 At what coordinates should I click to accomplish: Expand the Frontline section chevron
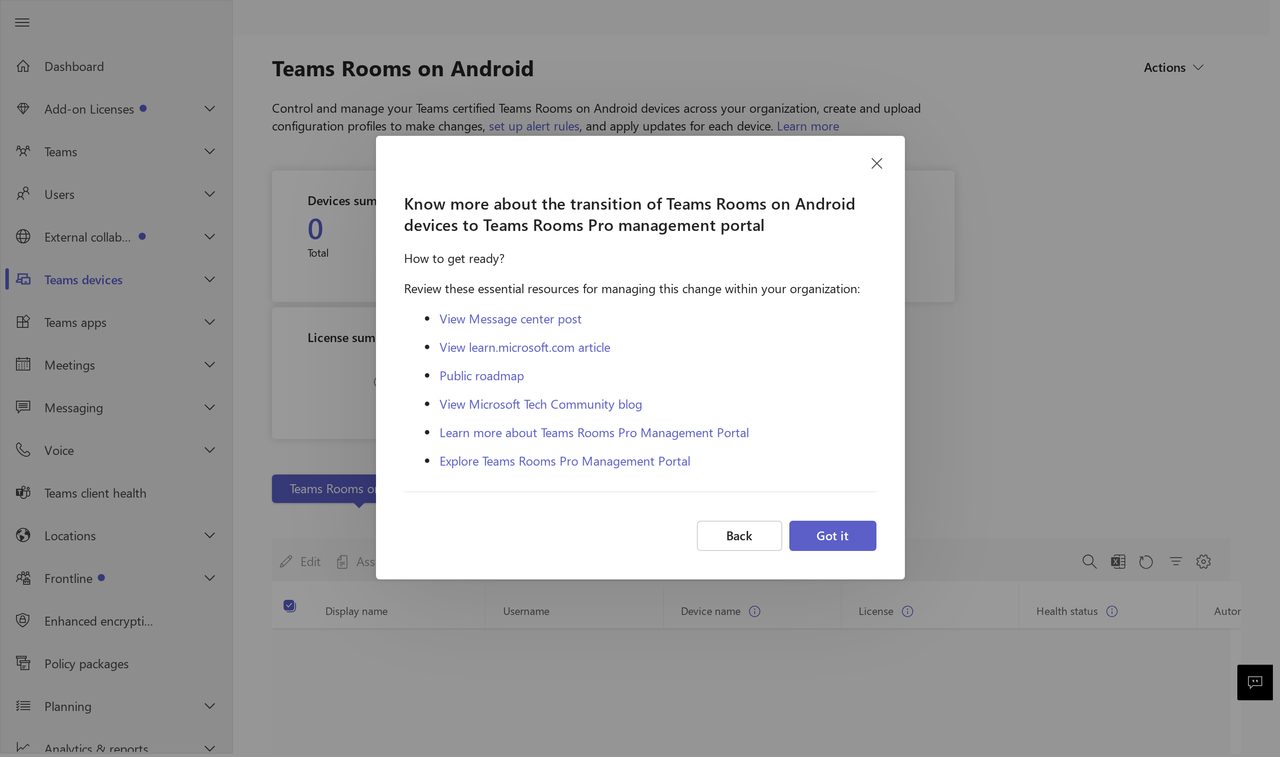(x=210, y=578)
